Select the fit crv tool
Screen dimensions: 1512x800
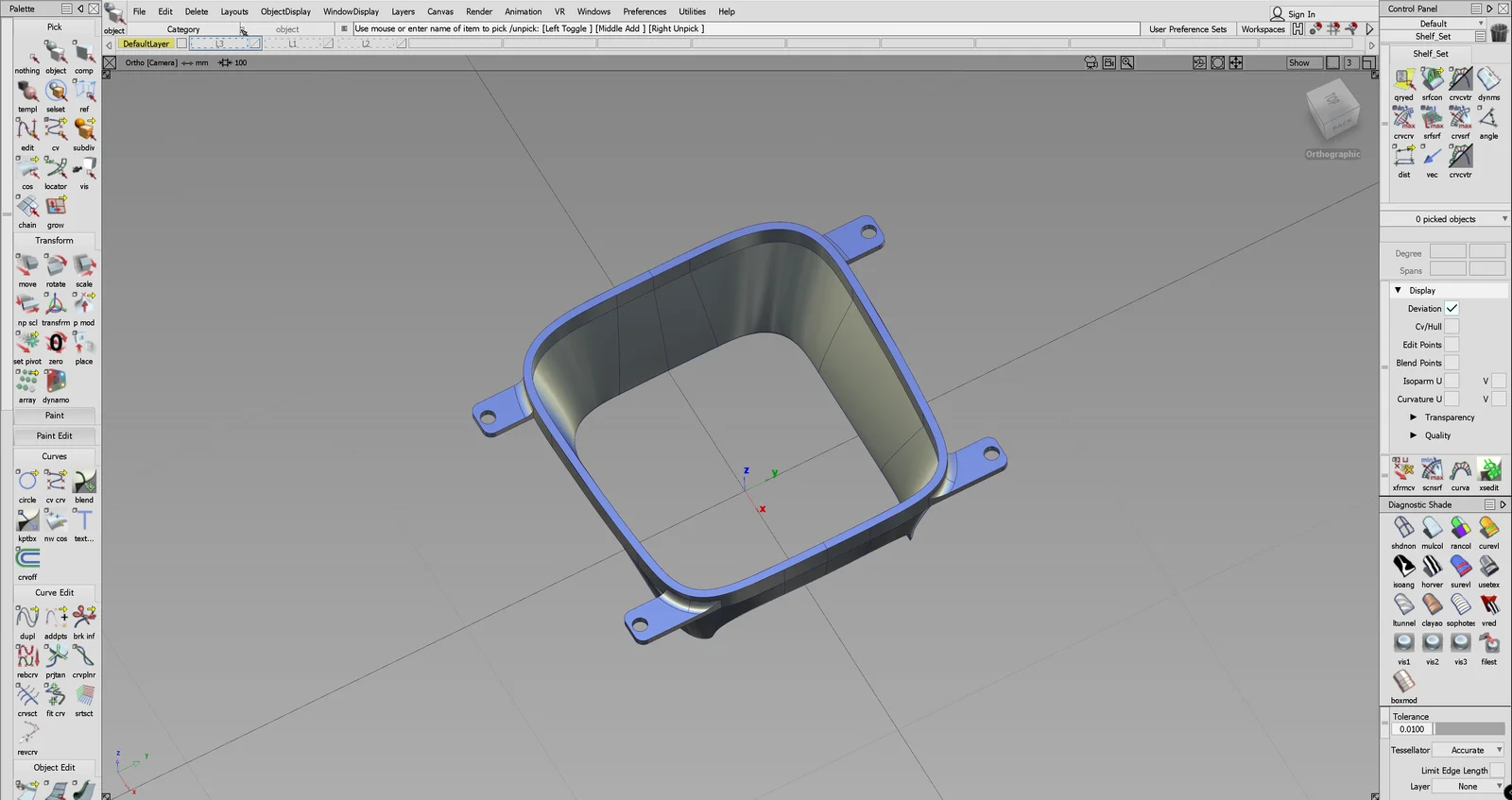[x=56, y=700]
